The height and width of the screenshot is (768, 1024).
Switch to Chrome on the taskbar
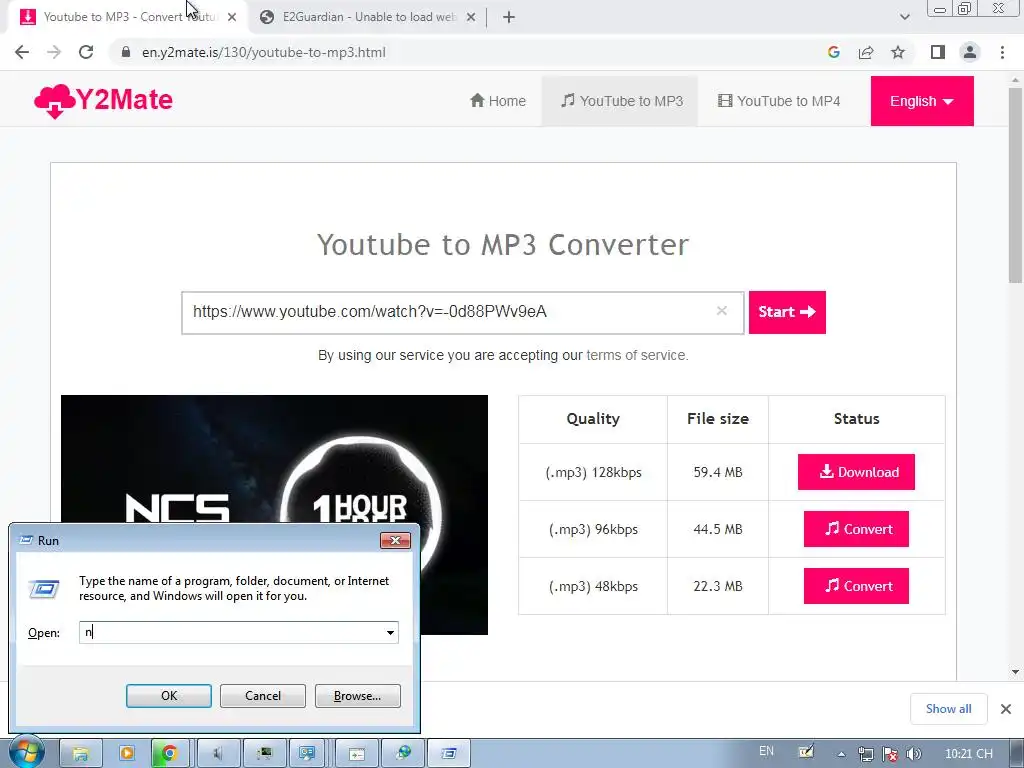click(x=170, y=754)
